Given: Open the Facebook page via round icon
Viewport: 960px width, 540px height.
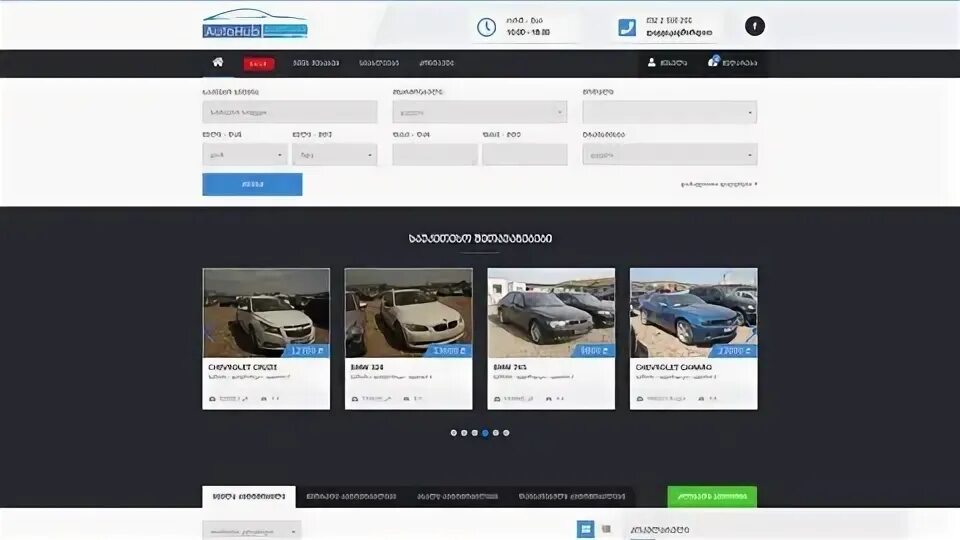Looking at the screenshot, I should (754, 26).
